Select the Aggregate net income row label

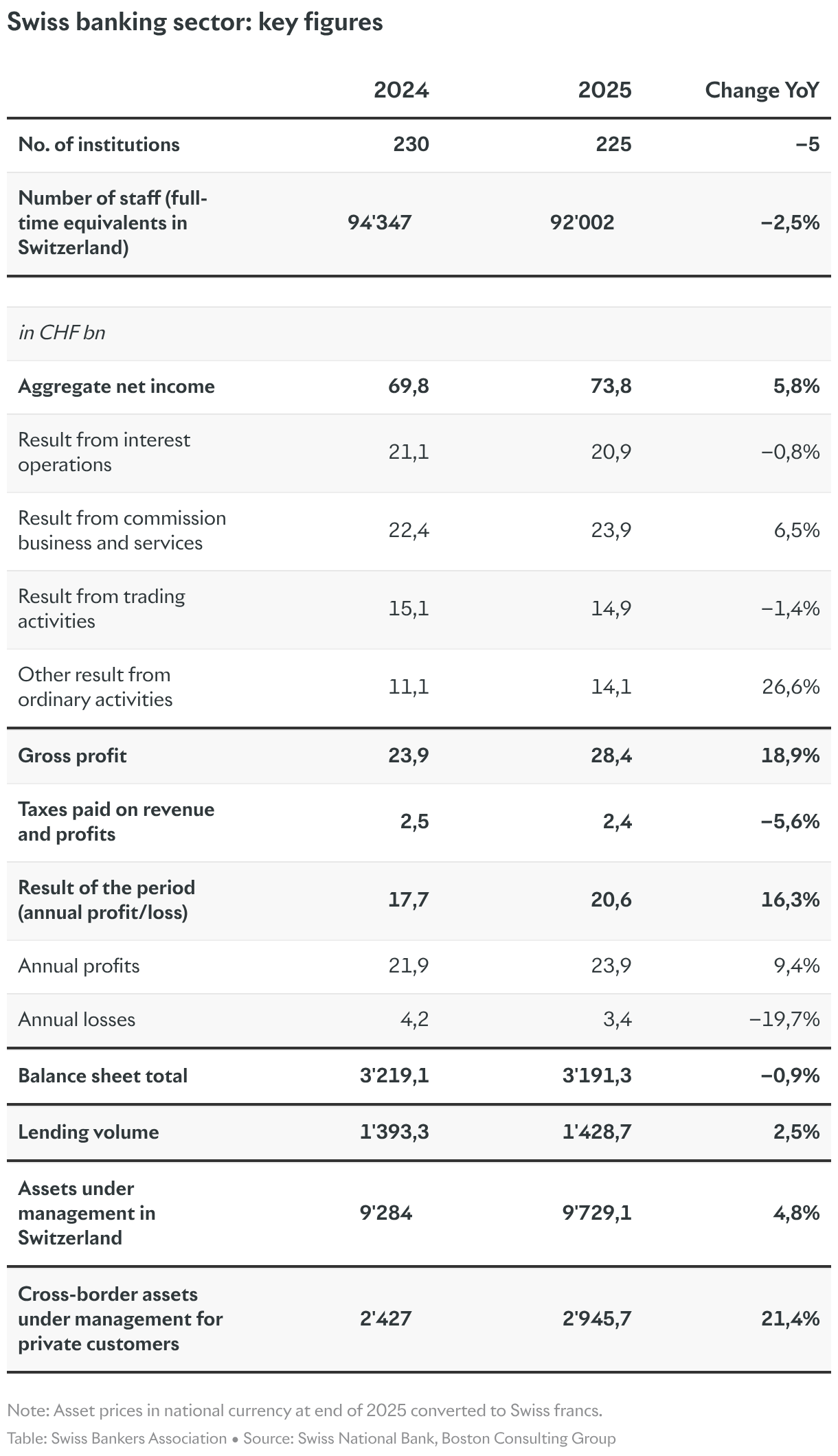(x=117, y=387)
